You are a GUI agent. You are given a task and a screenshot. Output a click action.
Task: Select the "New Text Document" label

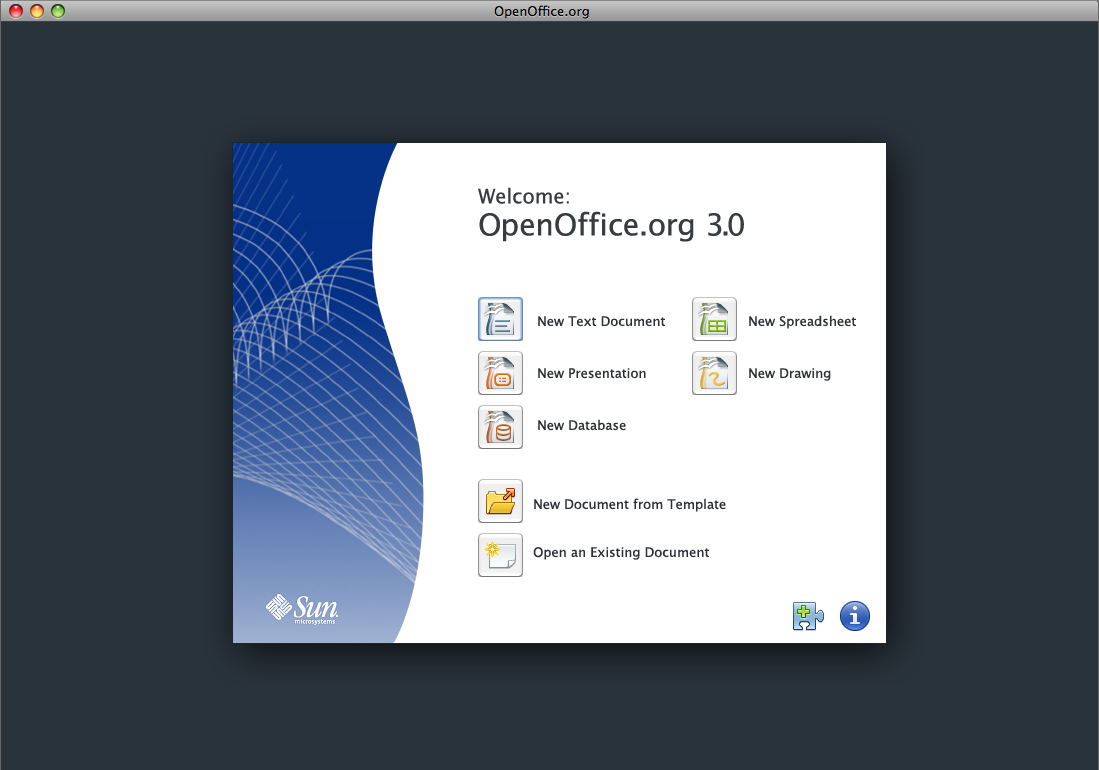coord(600,321)
